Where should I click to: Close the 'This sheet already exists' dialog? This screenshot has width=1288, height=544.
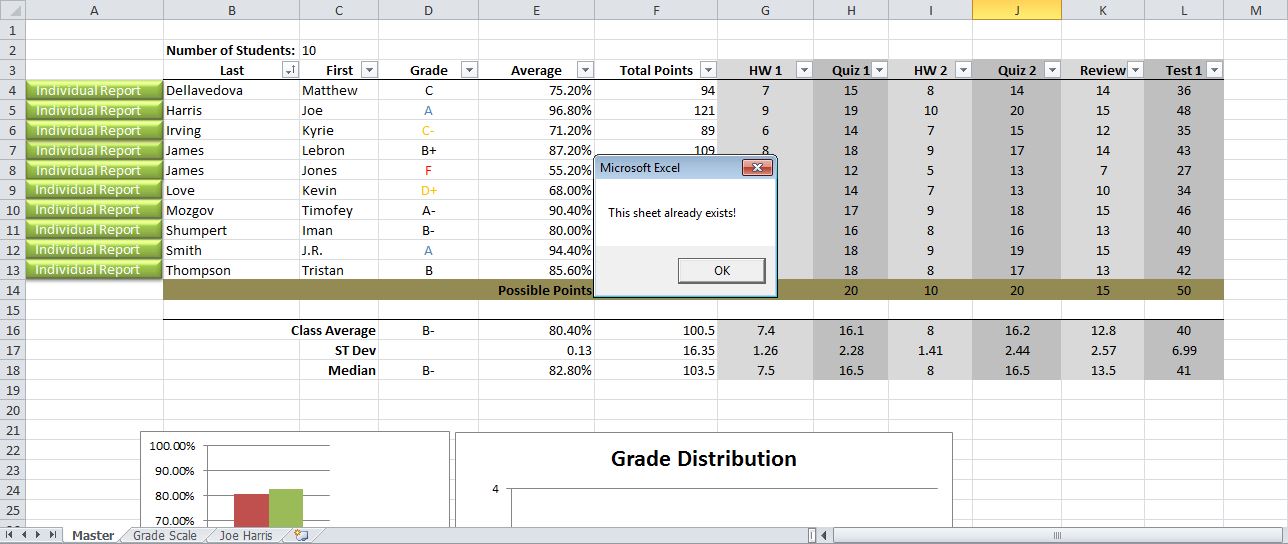pyautogui.click(x=757, y=168)
